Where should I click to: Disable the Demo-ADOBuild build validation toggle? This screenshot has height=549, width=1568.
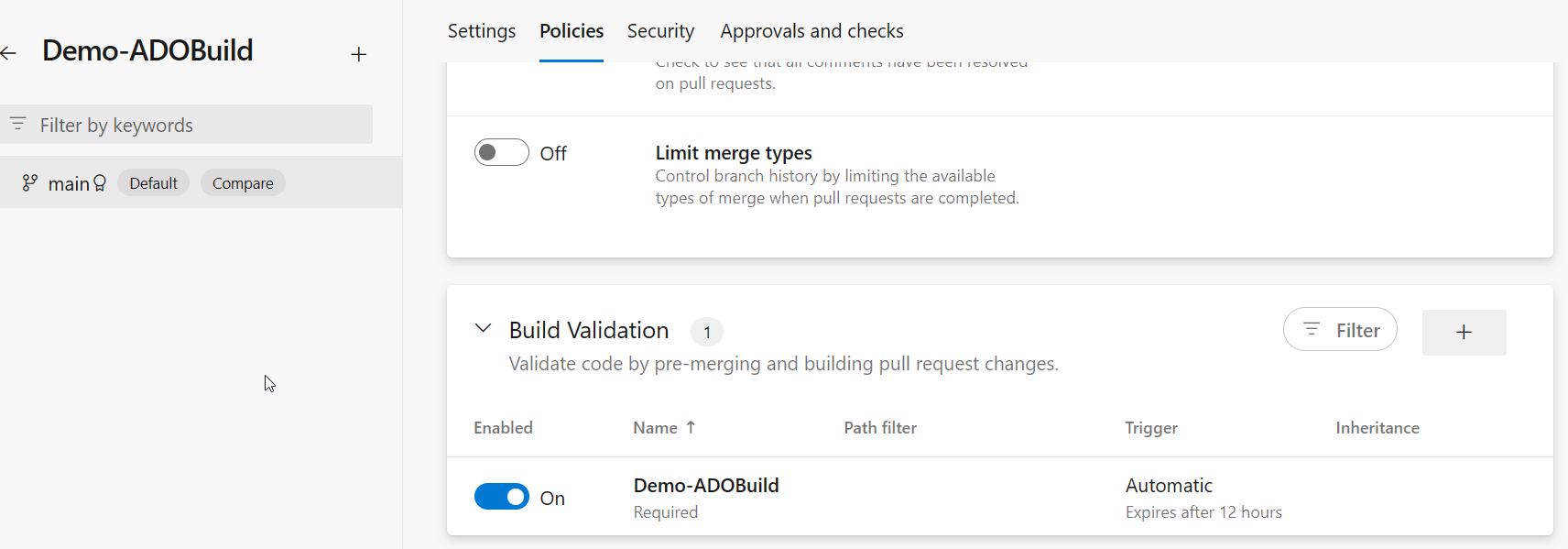click(x=501, y=497)
